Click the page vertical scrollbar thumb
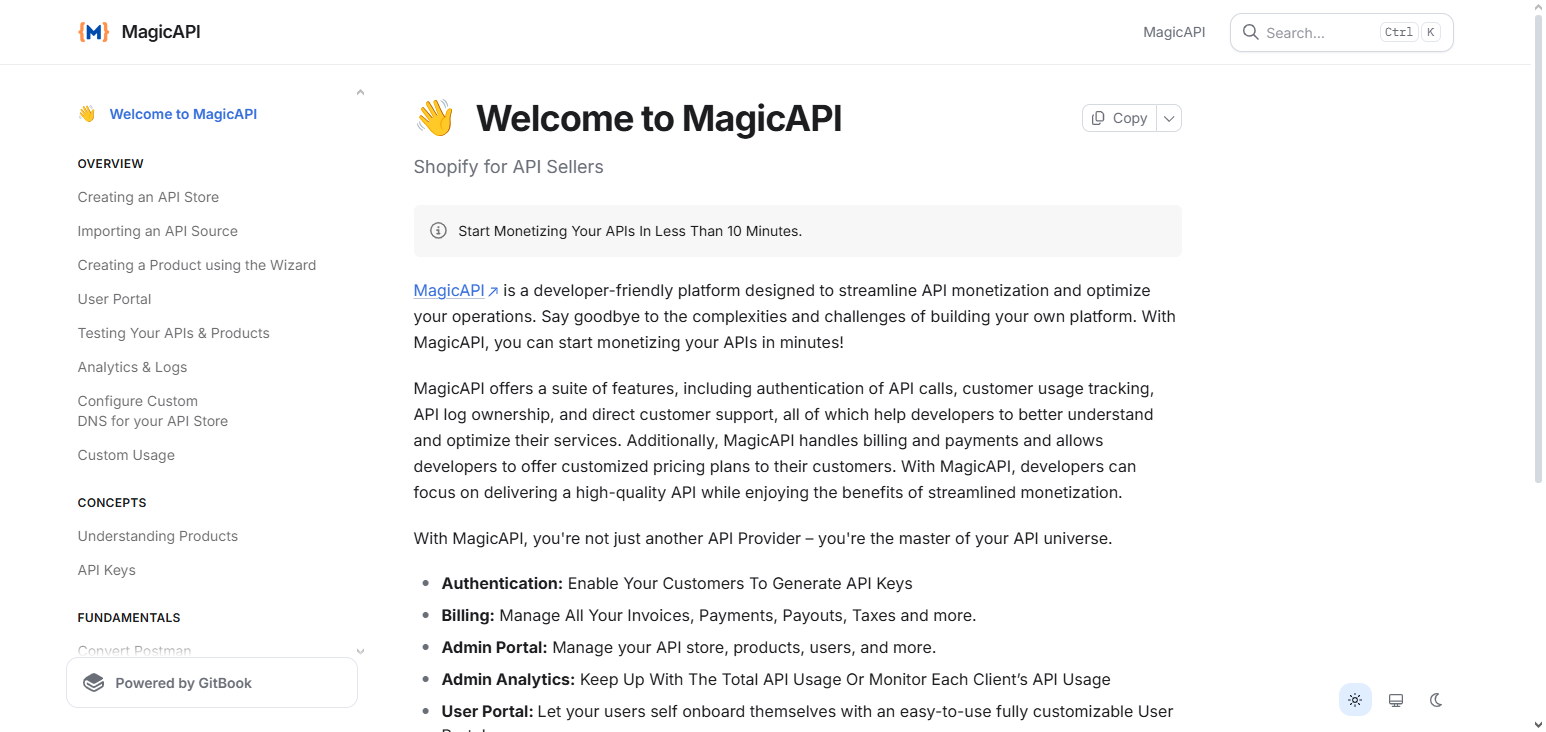Viewport: 1546px width, 732px height. pos(1538,250)
